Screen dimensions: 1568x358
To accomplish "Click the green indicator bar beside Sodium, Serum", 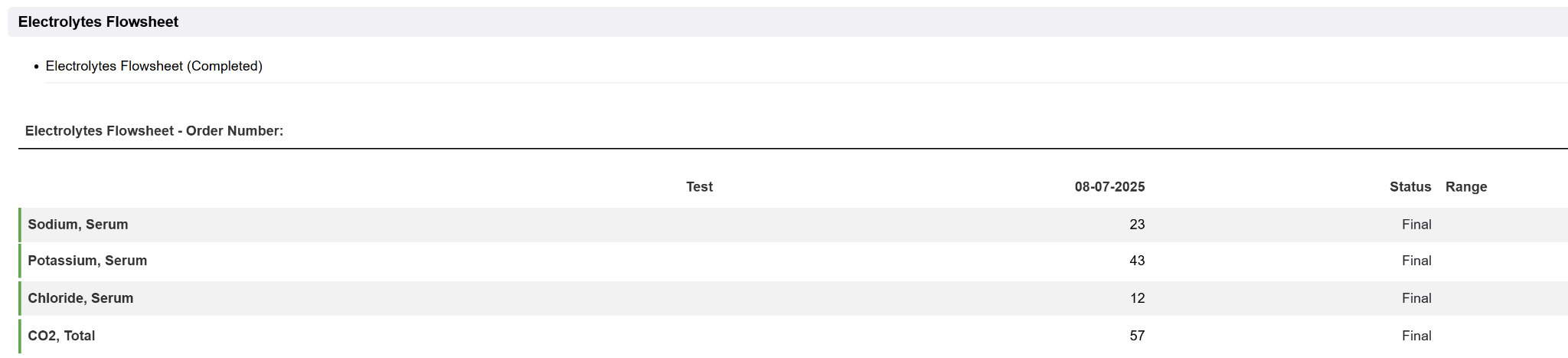I will (x=20, y=225).
